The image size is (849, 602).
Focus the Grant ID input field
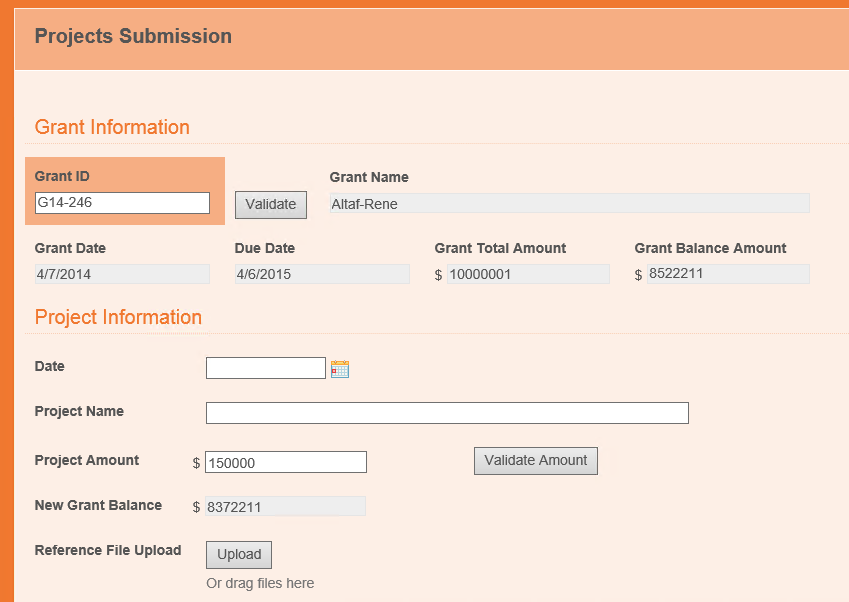122,203
